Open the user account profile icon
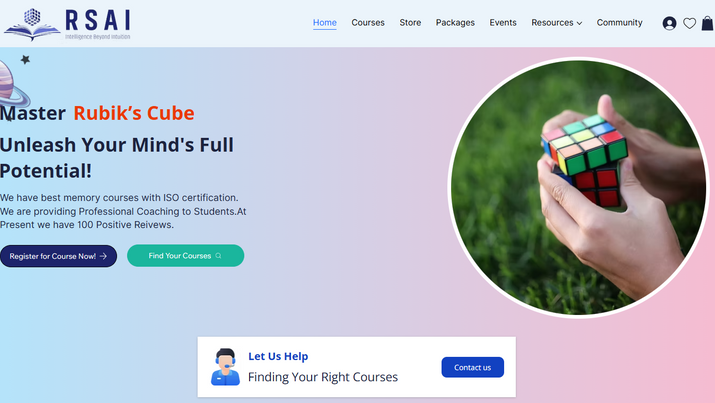This screenshot has width=715, height=403. point(669,23)
